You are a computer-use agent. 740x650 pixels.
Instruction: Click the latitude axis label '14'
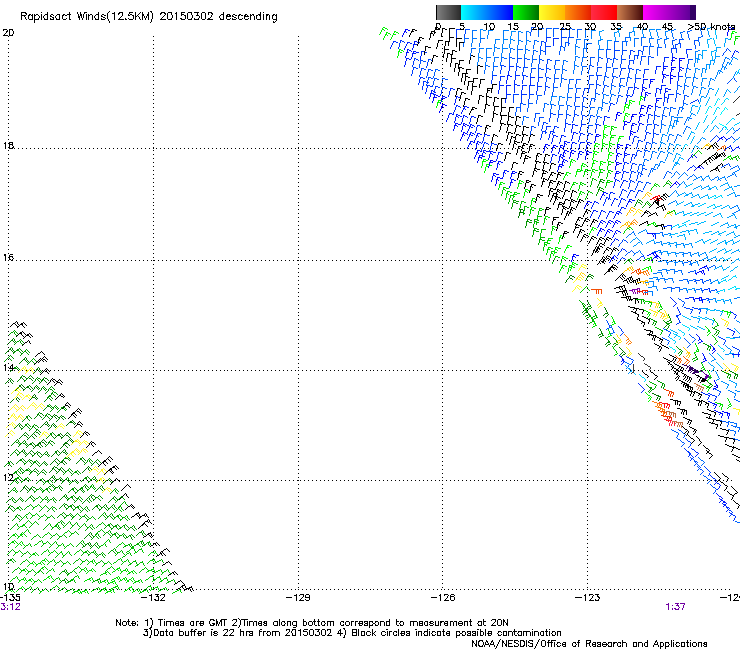(8, 368)
